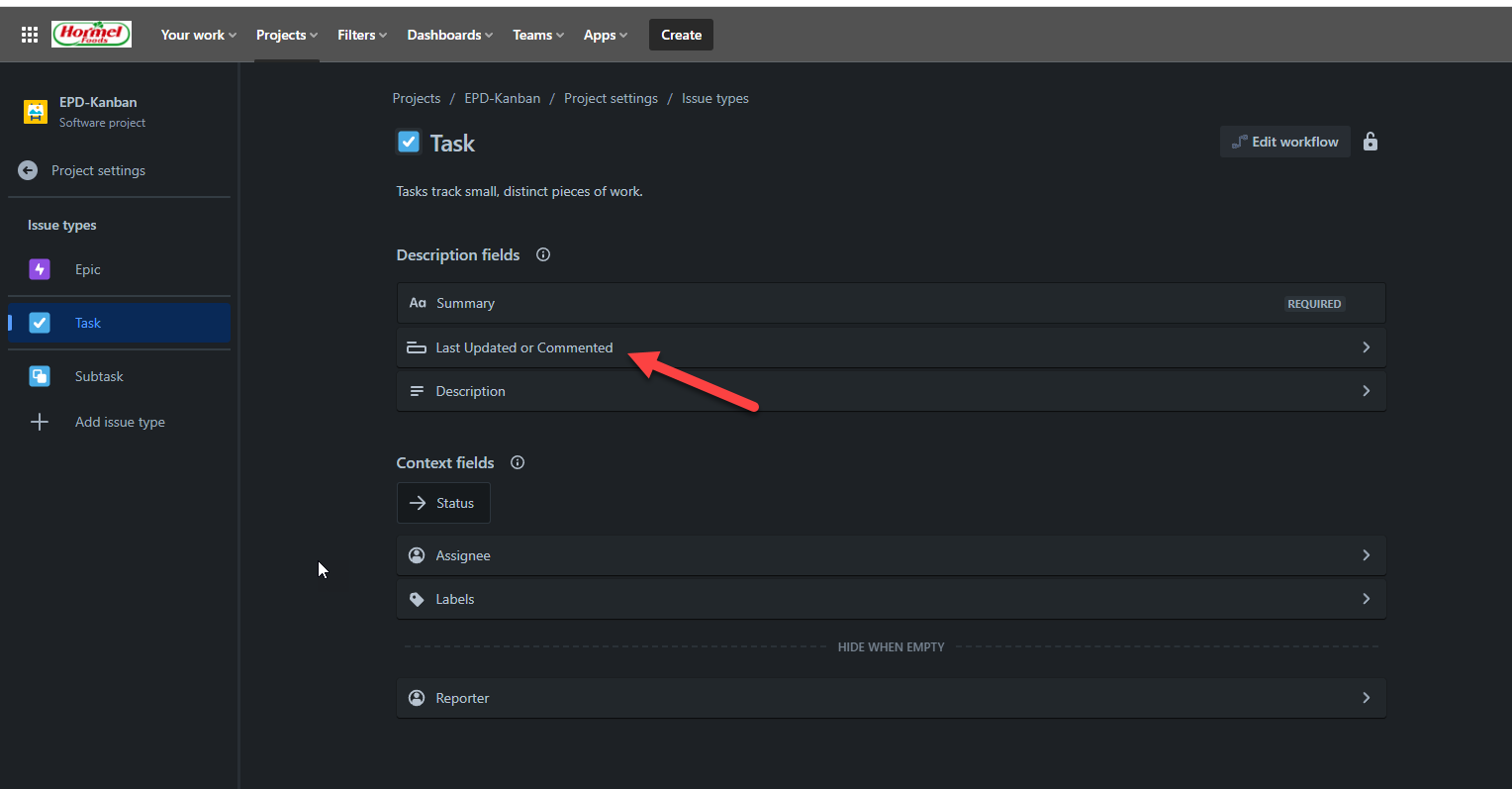Click the EPD-Kanban project avatar
Image resolution: width=1512 pixels, height=789 pixels.
[x=36, y=112]
